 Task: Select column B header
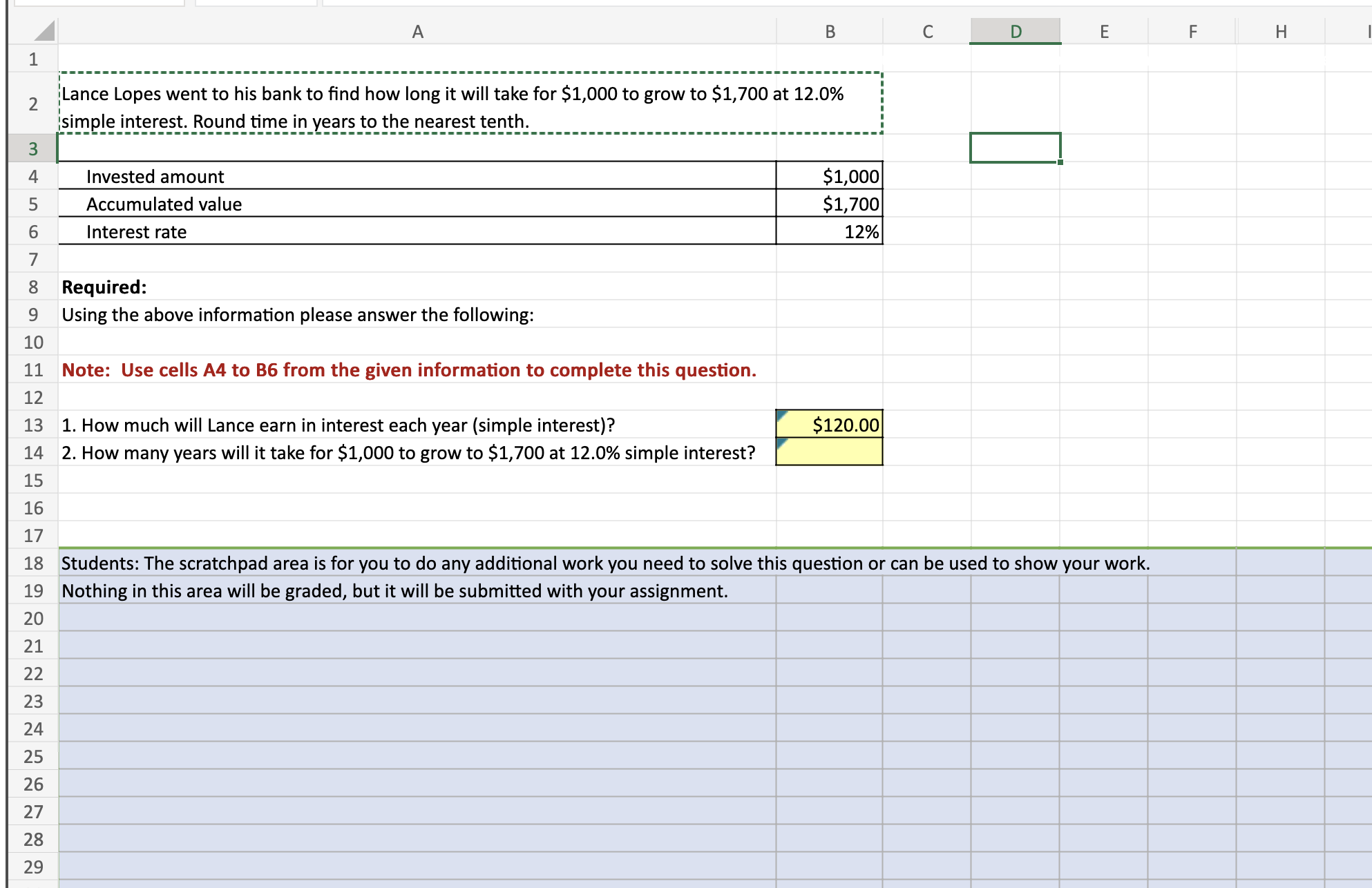click(x=829, y=31)
